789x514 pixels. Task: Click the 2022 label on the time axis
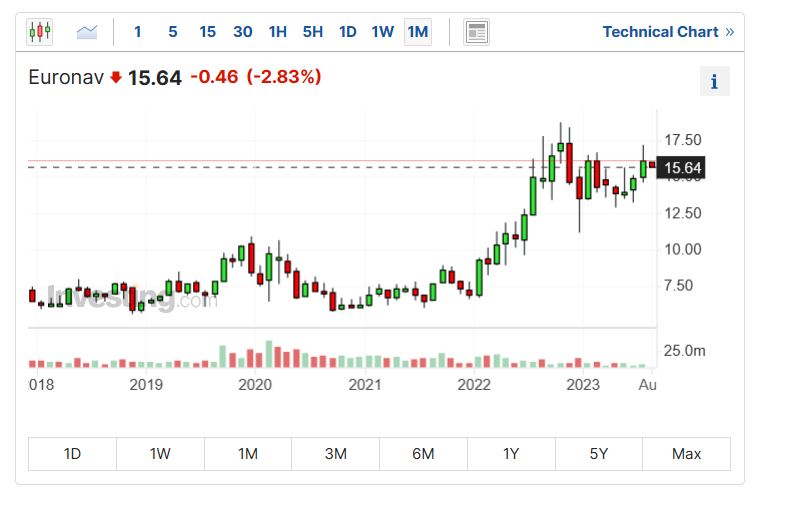coord(474,385)
